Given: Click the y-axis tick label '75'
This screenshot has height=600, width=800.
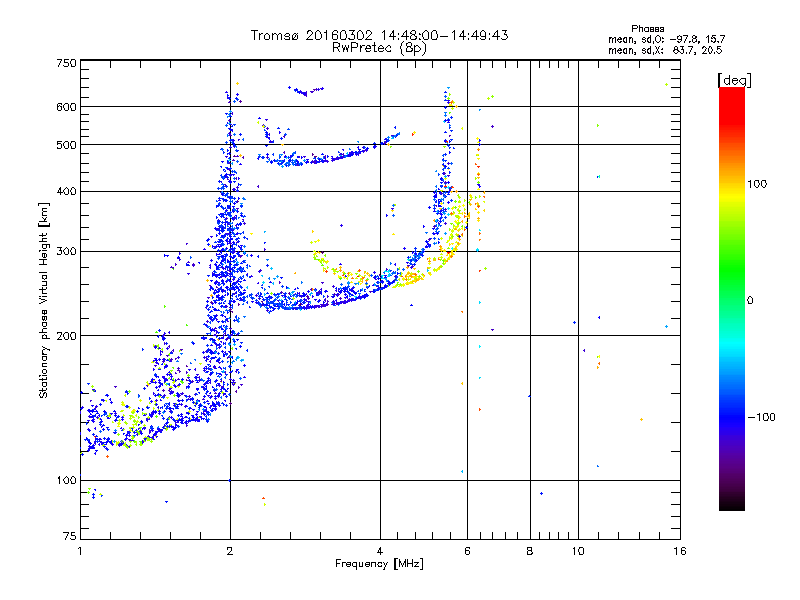Looking at the screenshot, I should [x=70, y=536].
